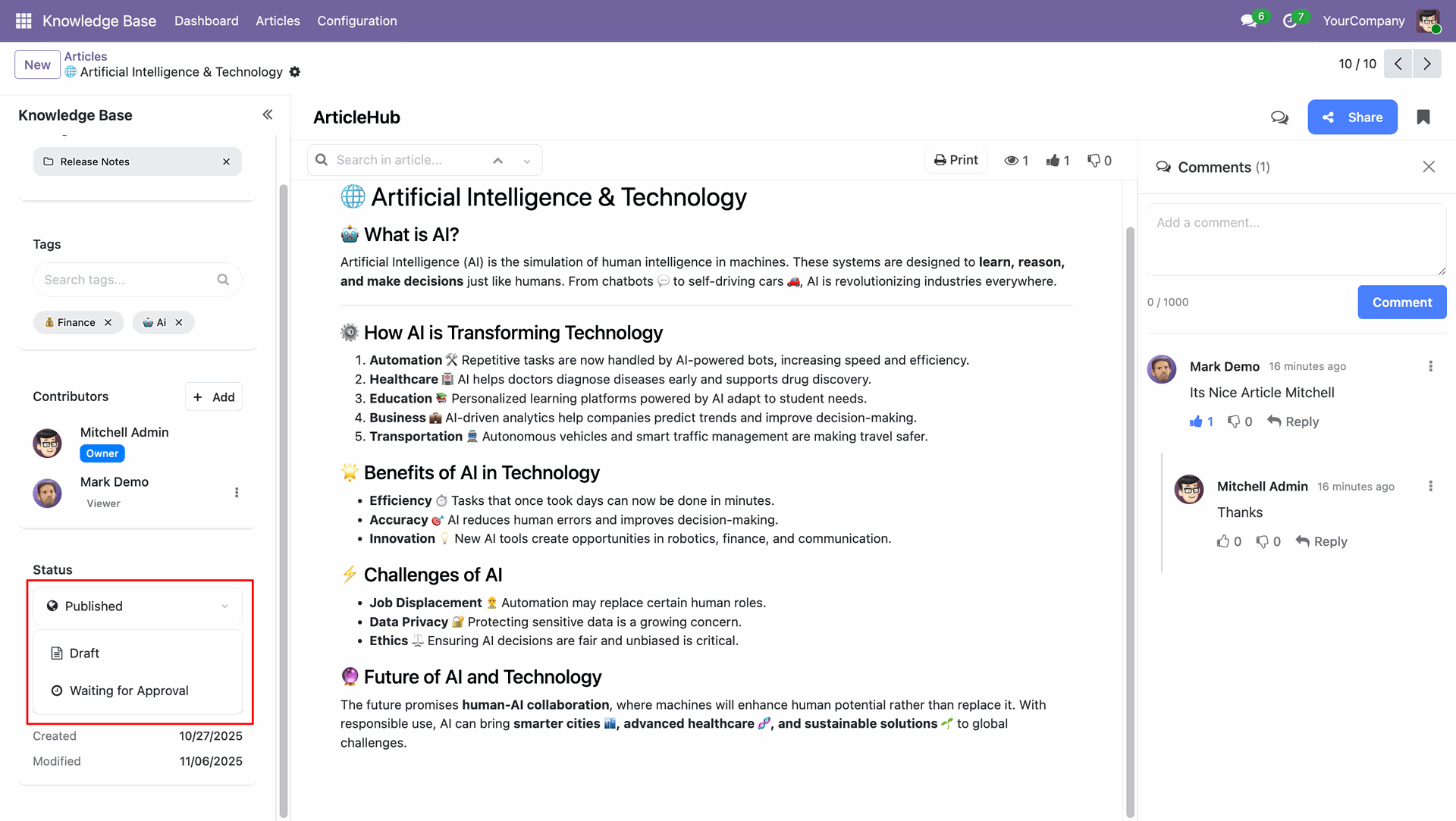Screen dimensions: 1456x821
Task: Open Mark Demo contributor options menu
Action: click(x=237, y=493)
